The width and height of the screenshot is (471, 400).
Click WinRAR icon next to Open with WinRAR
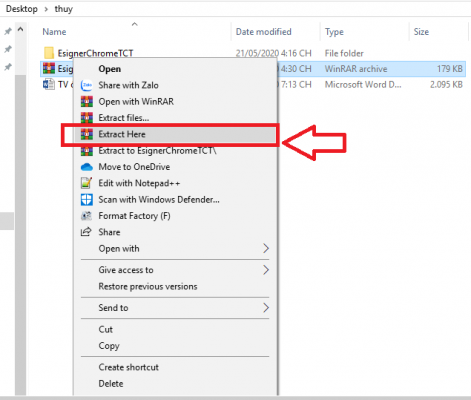pos(87,101)
